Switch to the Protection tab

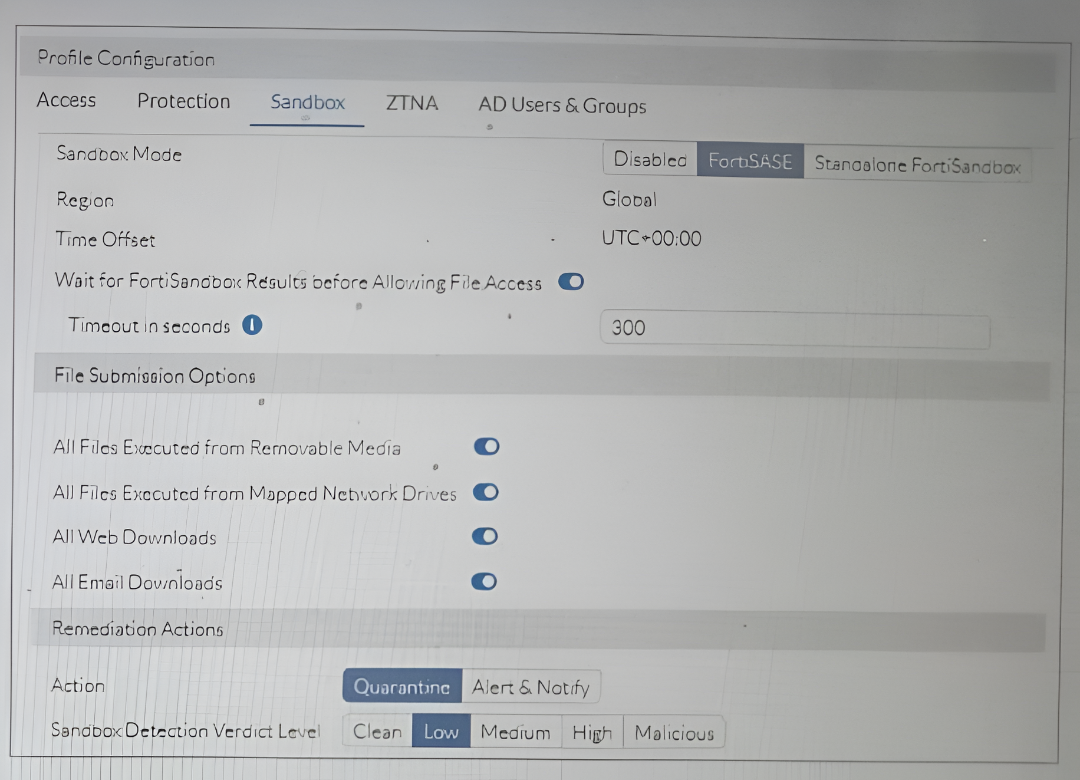pos(183,101)
